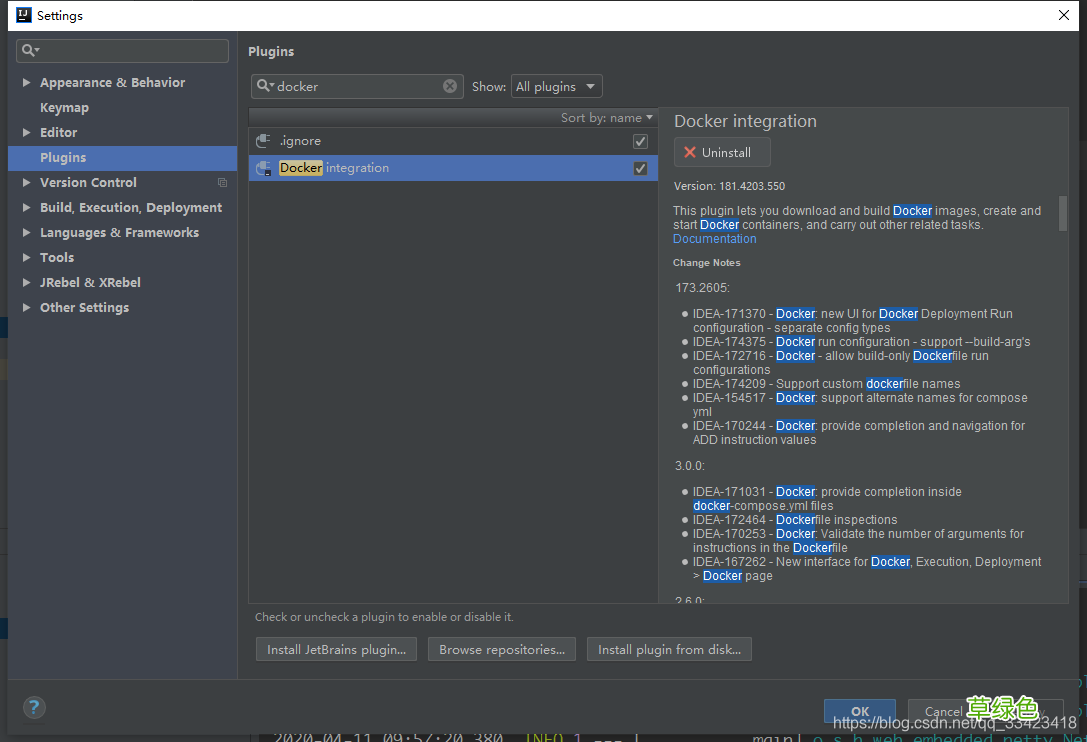The width and height of the screenshot is (1087, 742).
Task: Expand the Editor settings node
Action: click(26, 132)
